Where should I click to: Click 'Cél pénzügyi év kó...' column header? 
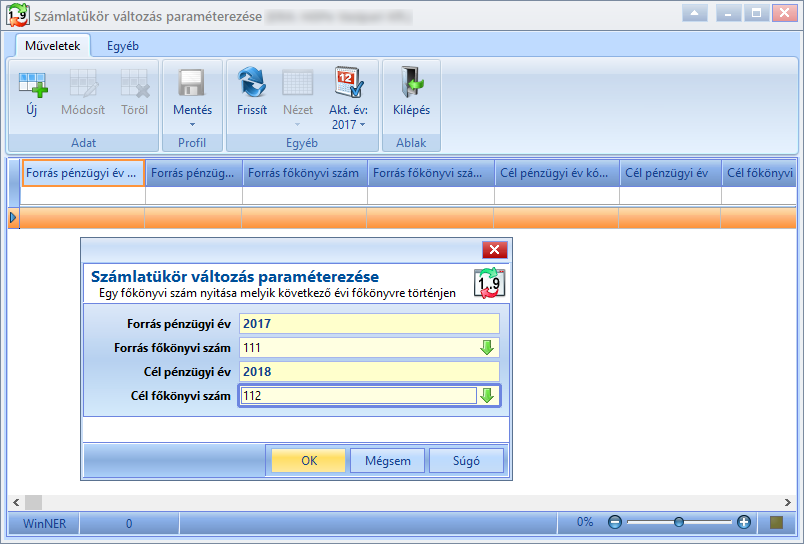coord(557,173)
